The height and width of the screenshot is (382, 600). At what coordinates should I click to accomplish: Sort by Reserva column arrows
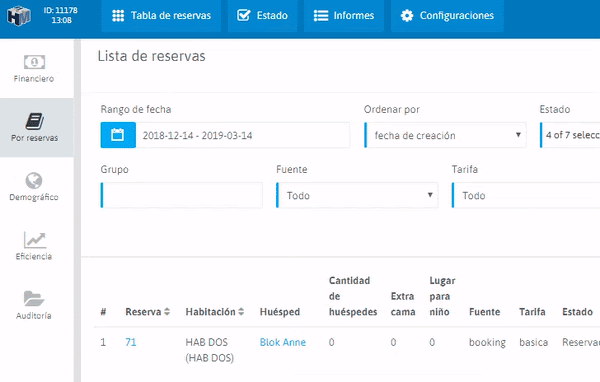(167, 312)
